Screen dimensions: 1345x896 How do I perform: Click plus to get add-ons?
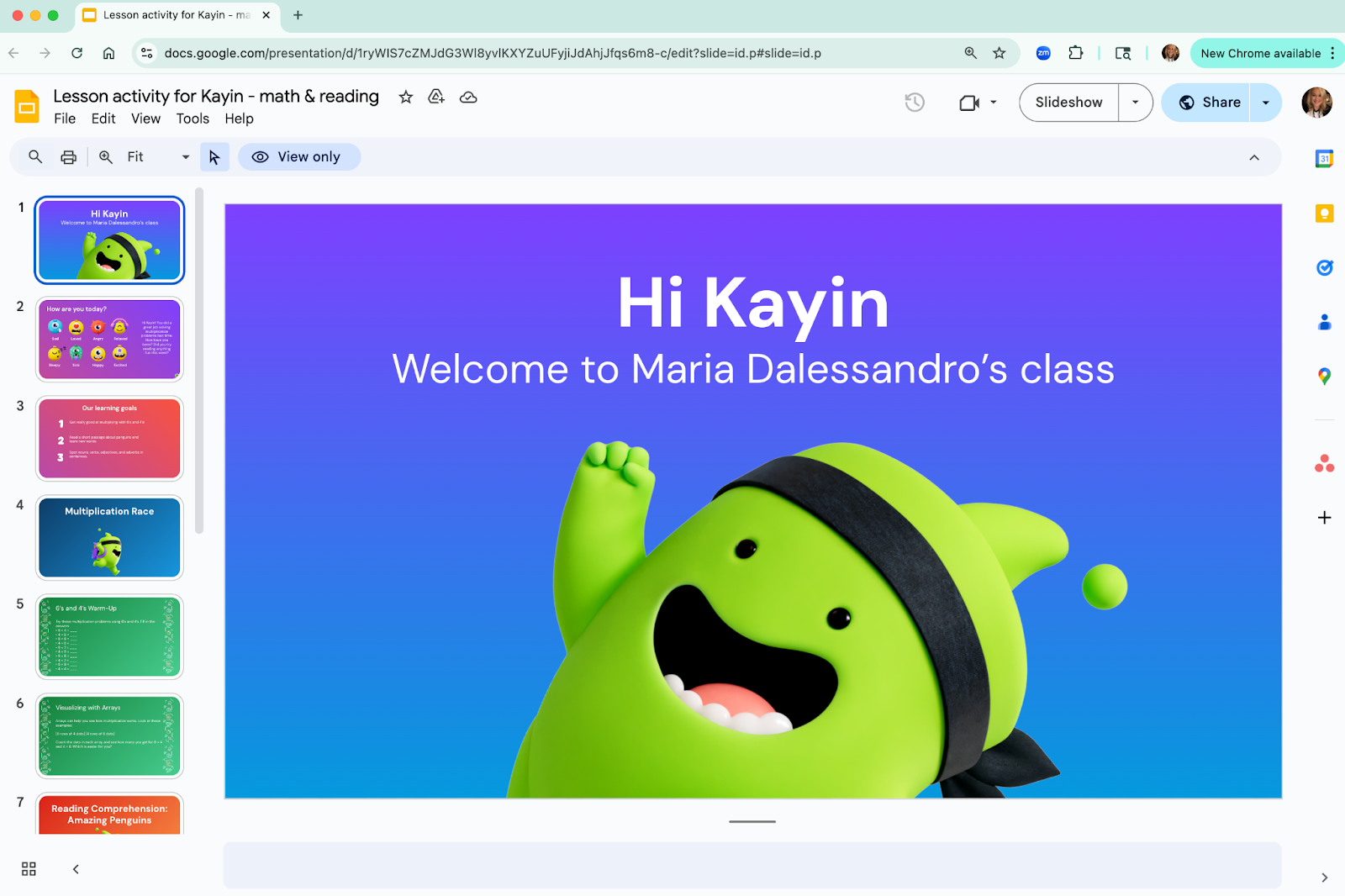pyautogui.click(x=1324, y=518)
